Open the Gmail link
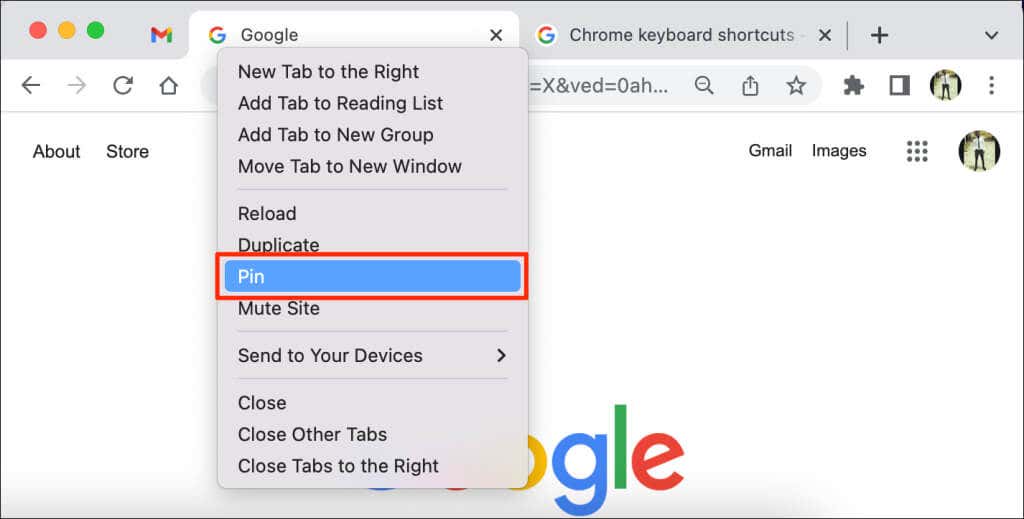 pyautogui.click(x=770, y=151)
